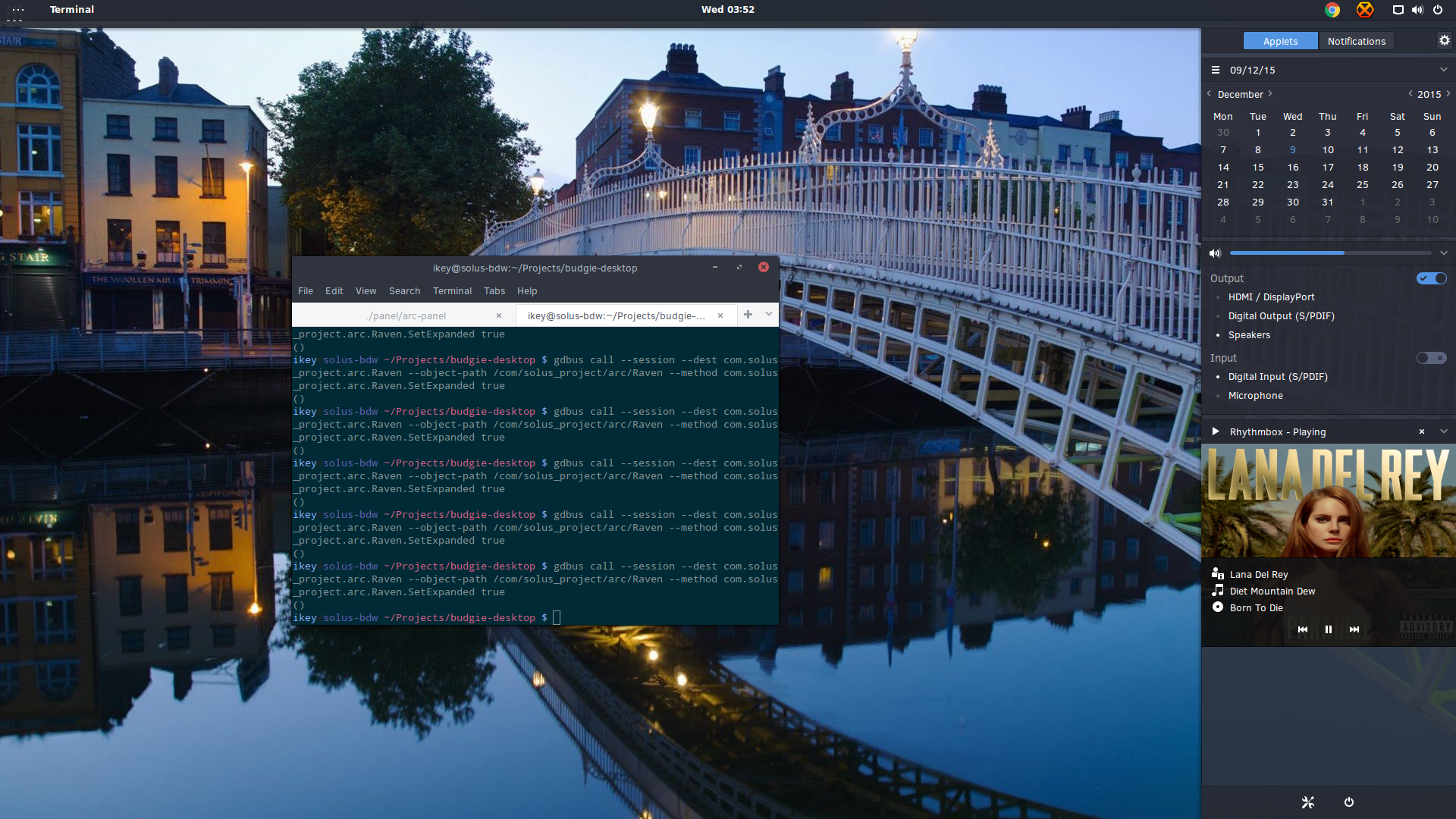Select Digital Output (S/PDIF)
The height and width of the screenshot is (819, 1456).
coord(1282,316)
